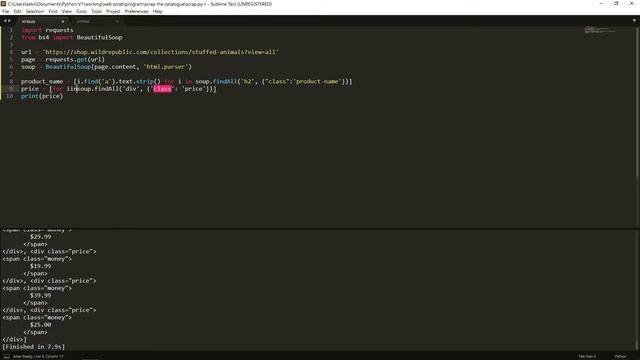
Task: Go to next tab with right arrow
Action: [x=10, y=21]
